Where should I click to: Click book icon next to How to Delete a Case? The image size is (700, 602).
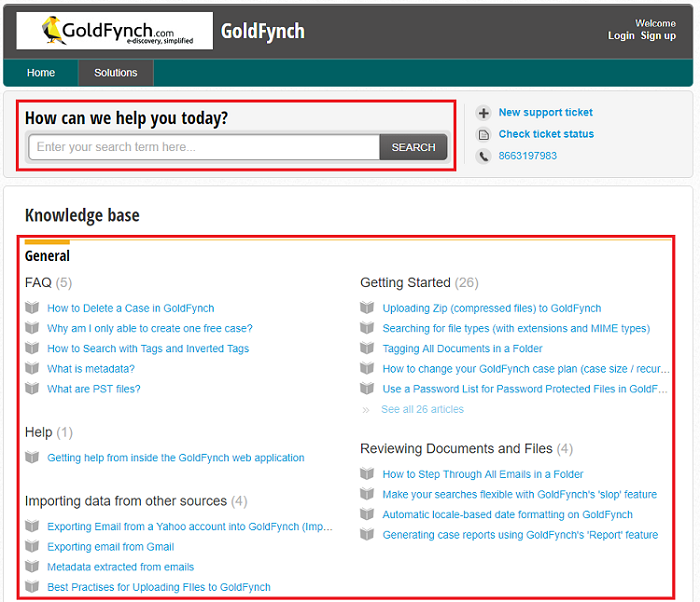click(x=32, y=307)
